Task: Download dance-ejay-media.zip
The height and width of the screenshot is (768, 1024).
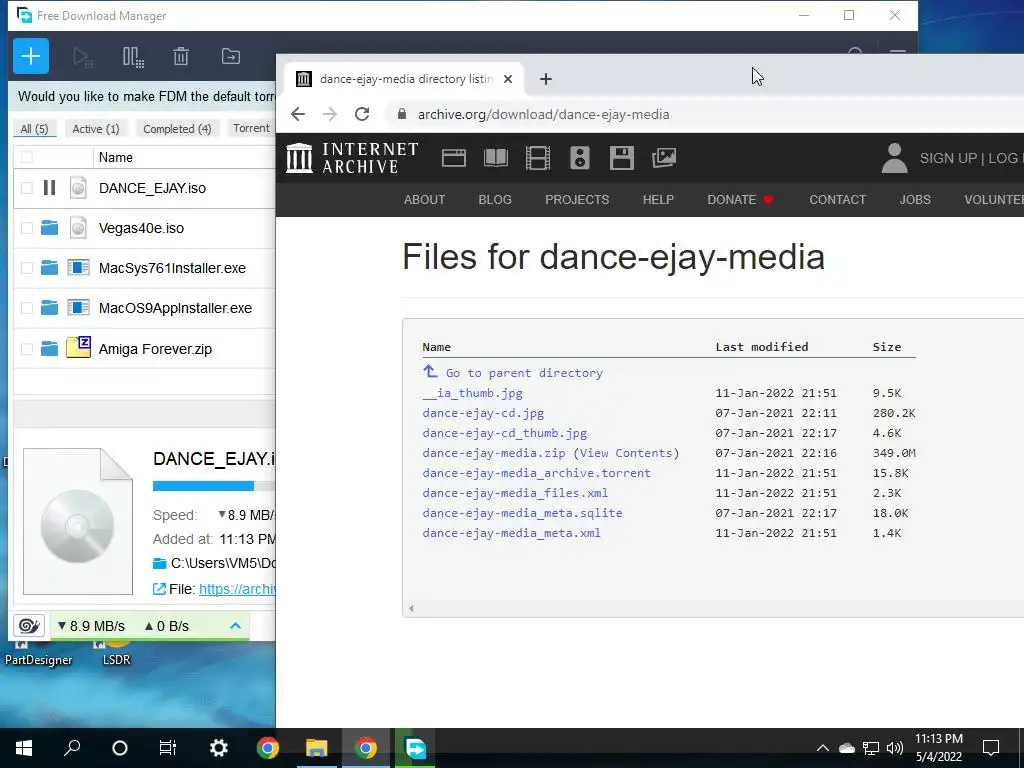Action: (x=494, y=453)
